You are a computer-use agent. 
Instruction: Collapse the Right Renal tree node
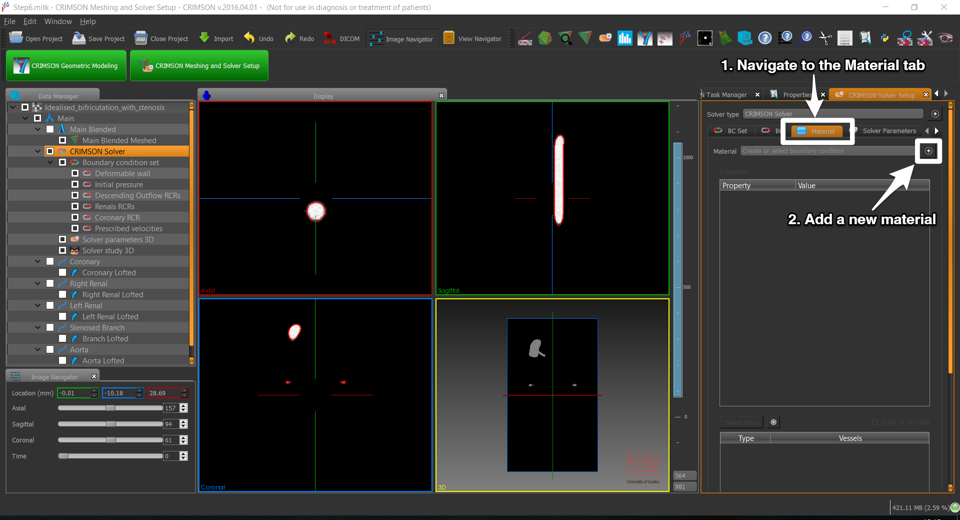pos(38,284)
